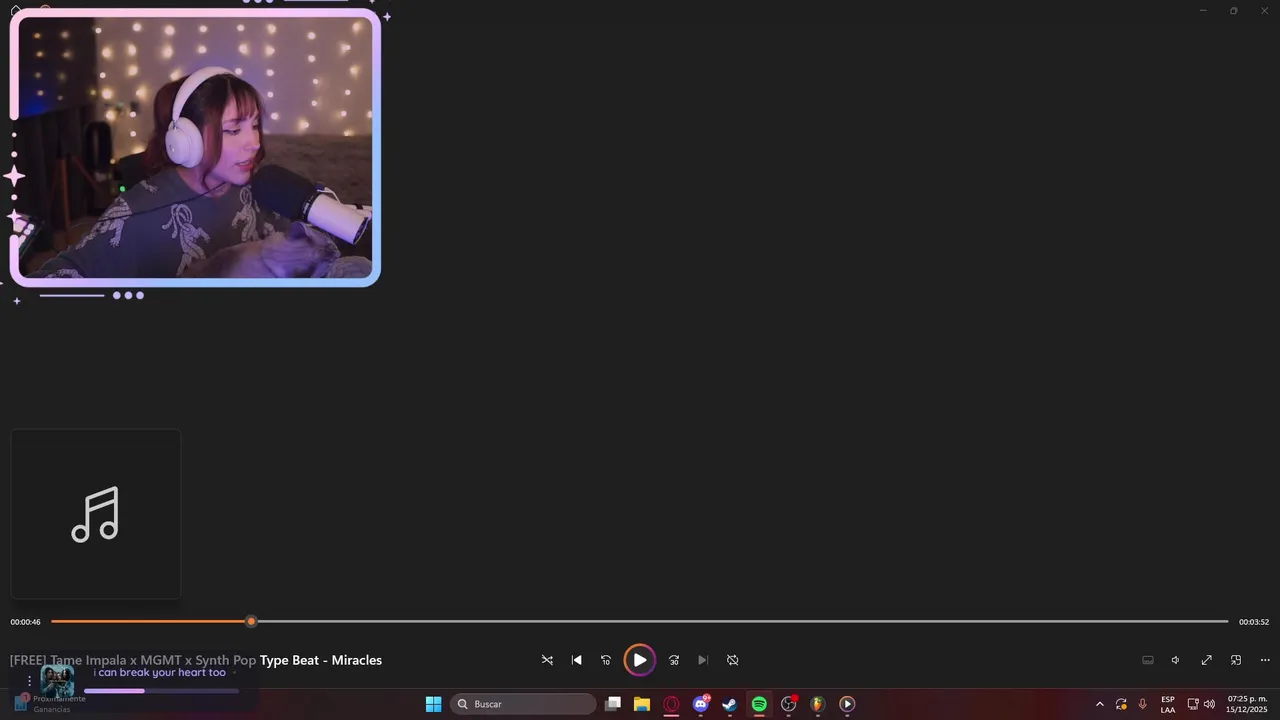Open the ESP LAA keyboard language switcher
1280x720 pixels.
(x=1168, y=704)
